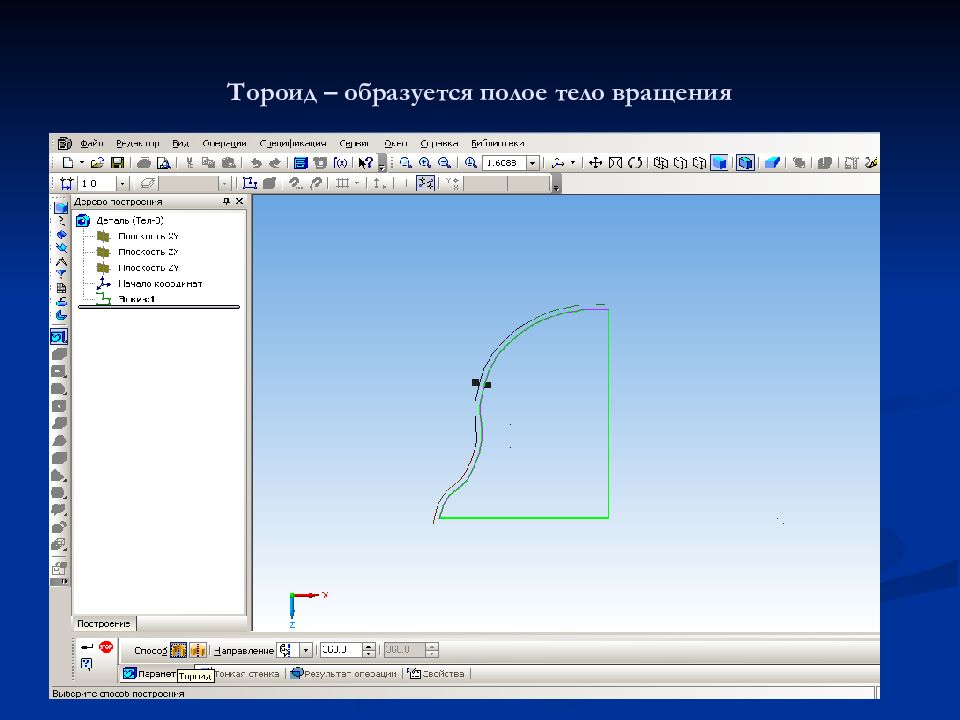Image resolution: width=960 pixels, height=720 pixels.
Task: Click the rotation angle input field
Action: (341, 650)
